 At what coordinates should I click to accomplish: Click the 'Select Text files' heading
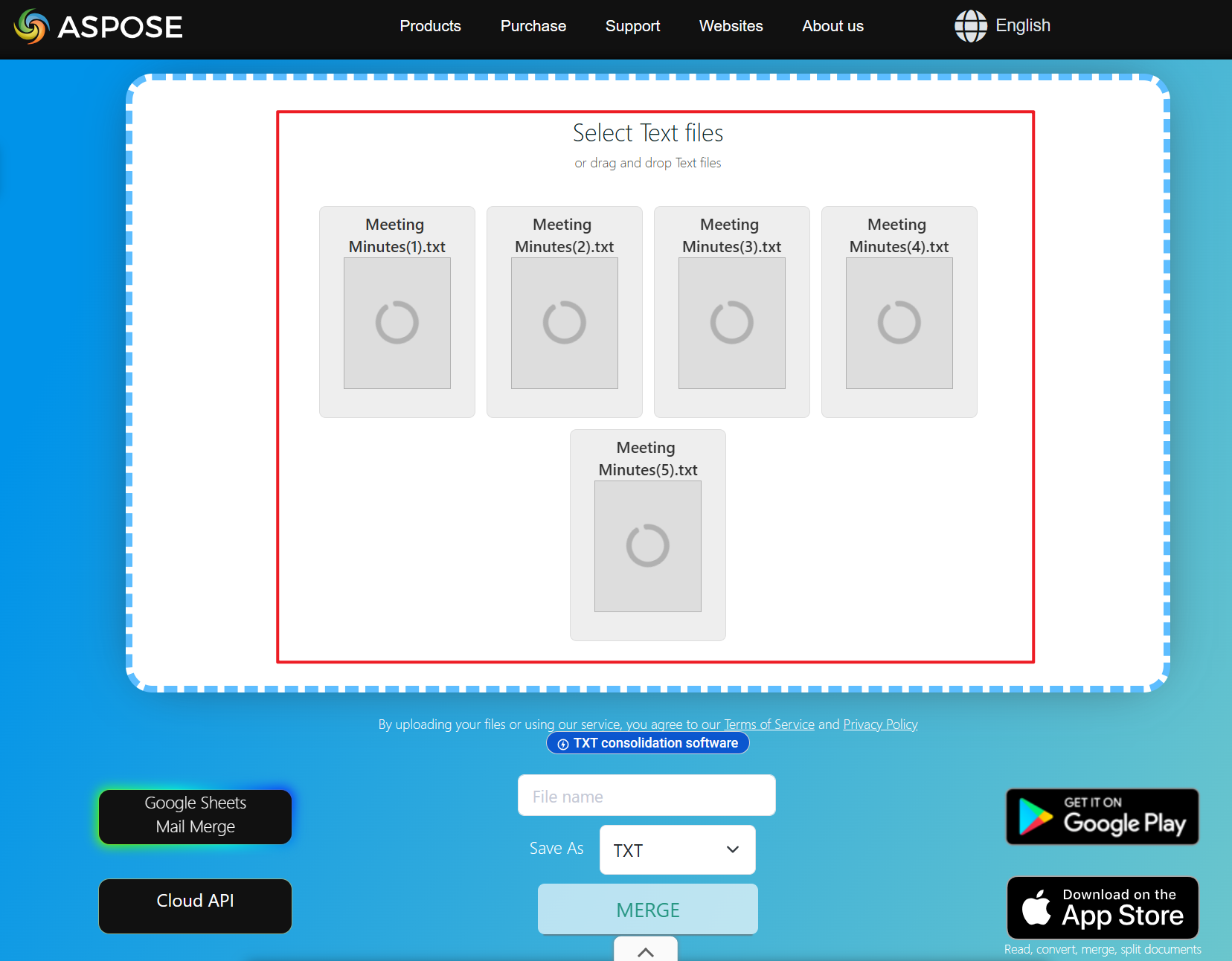648,133
